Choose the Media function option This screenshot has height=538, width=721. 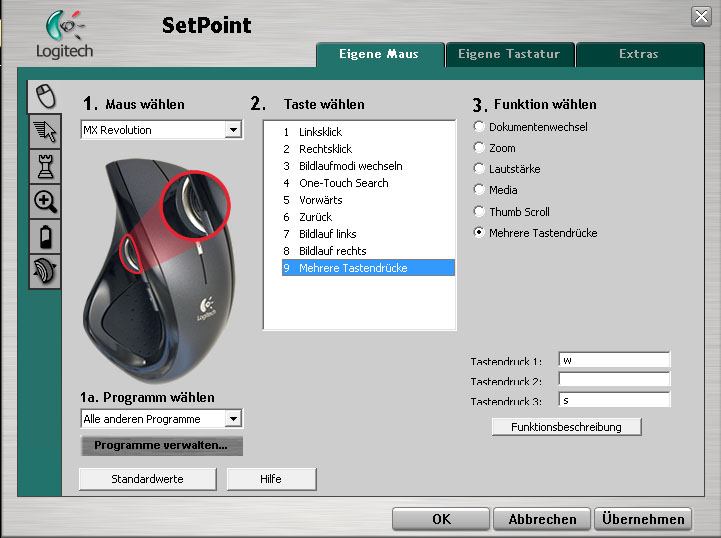(x=479, y=189)
